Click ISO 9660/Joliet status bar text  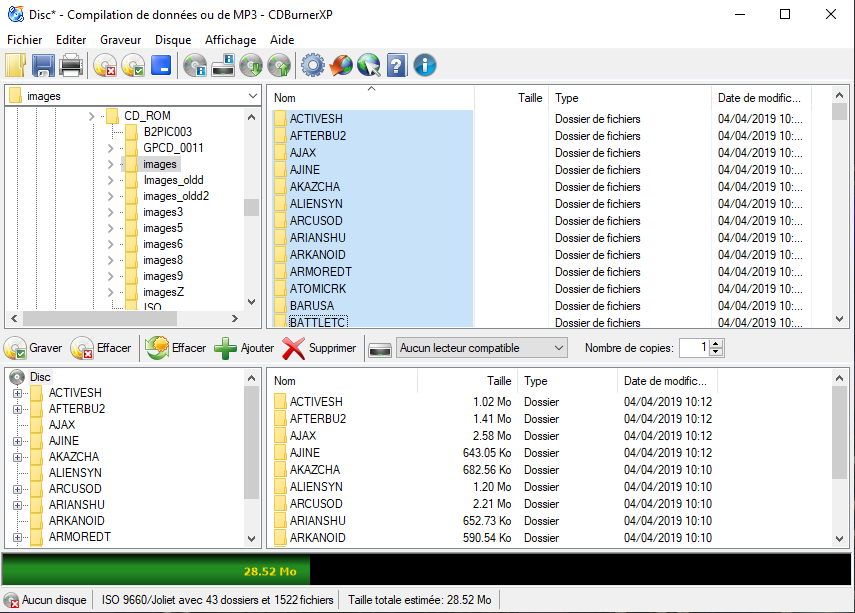[x=217, y=600]
